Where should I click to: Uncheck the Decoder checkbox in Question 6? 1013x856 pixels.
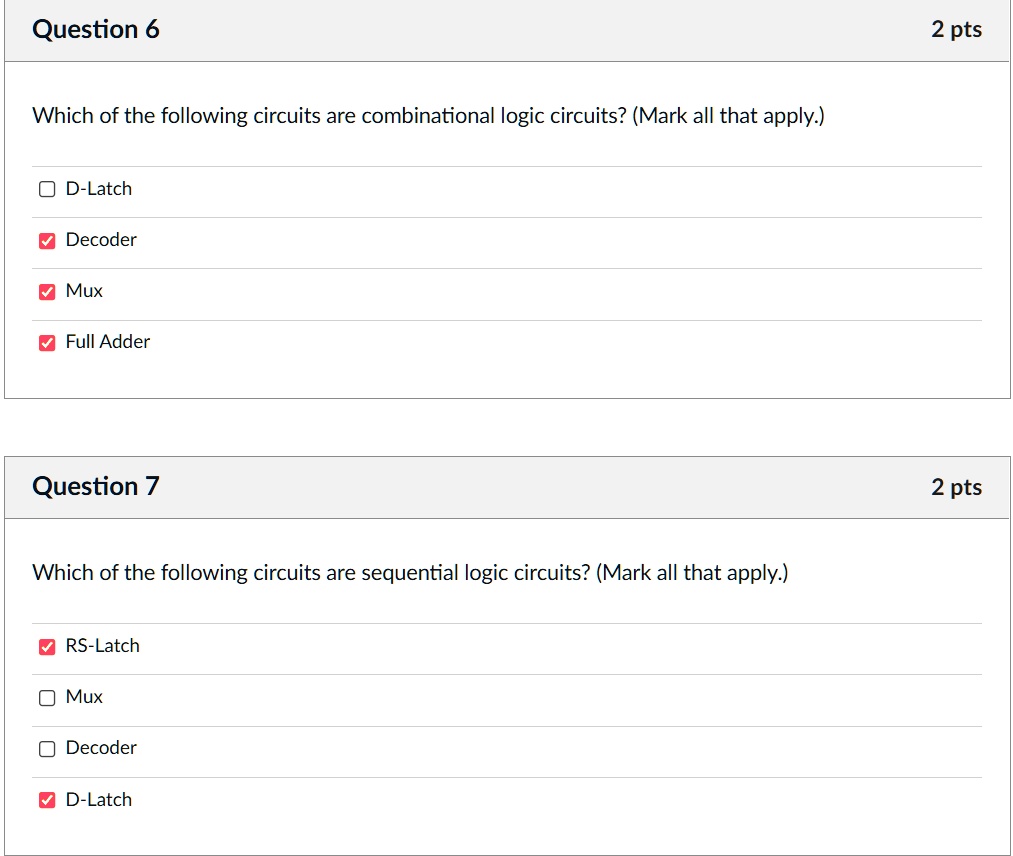tap(47, 240)
